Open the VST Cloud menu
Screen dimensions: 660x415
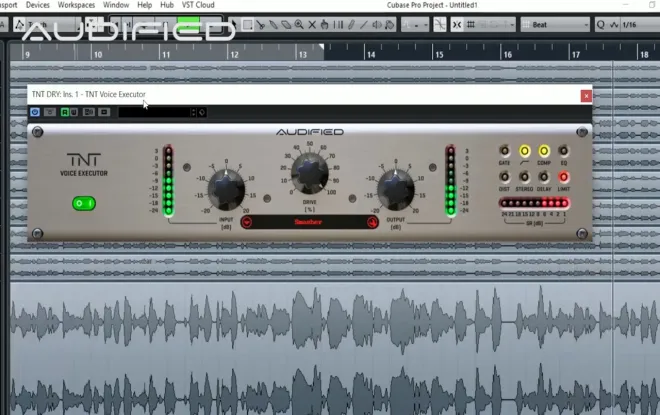coord(198,5)
